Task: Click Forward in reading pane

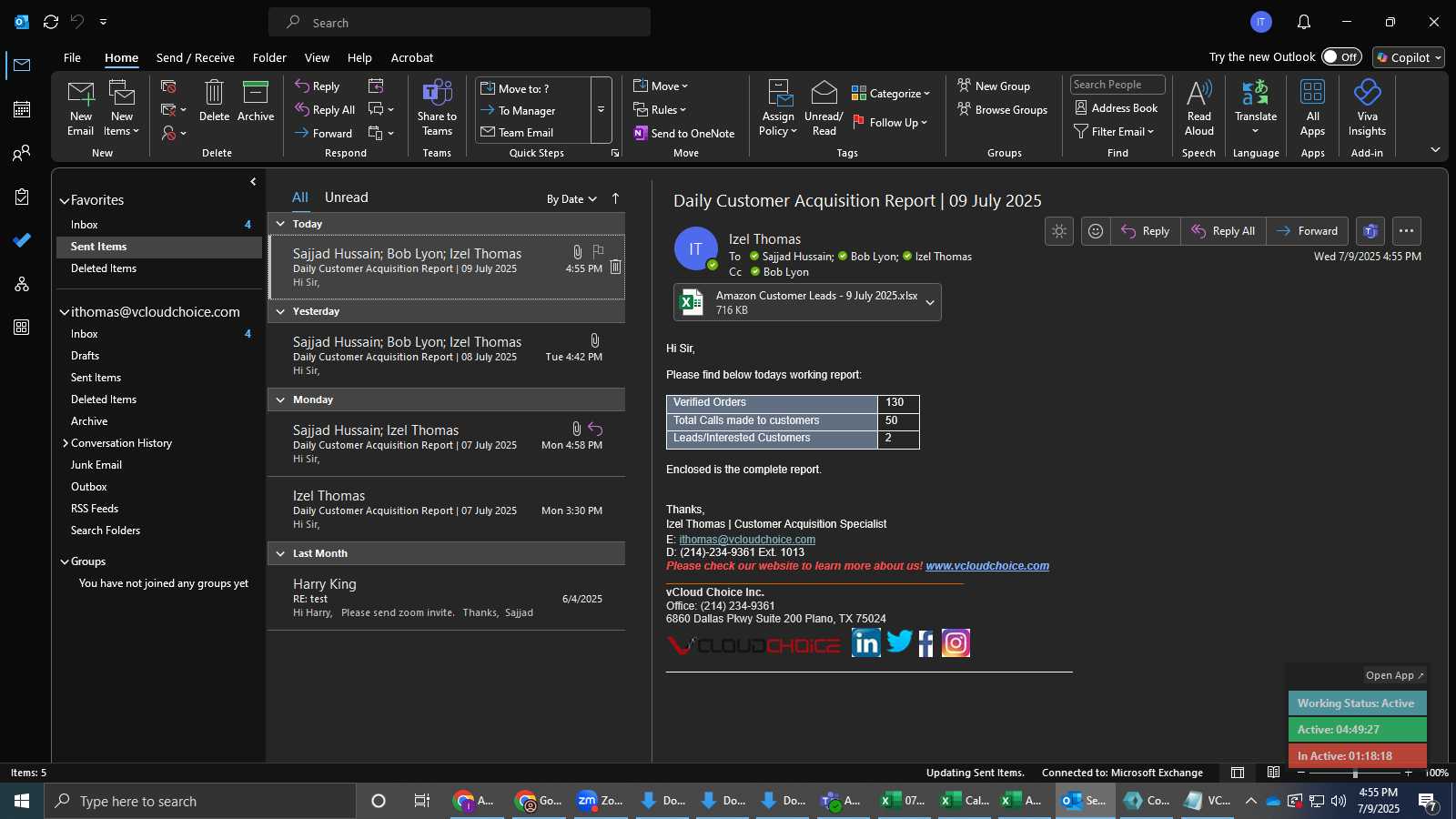Action: (1307, 231)
